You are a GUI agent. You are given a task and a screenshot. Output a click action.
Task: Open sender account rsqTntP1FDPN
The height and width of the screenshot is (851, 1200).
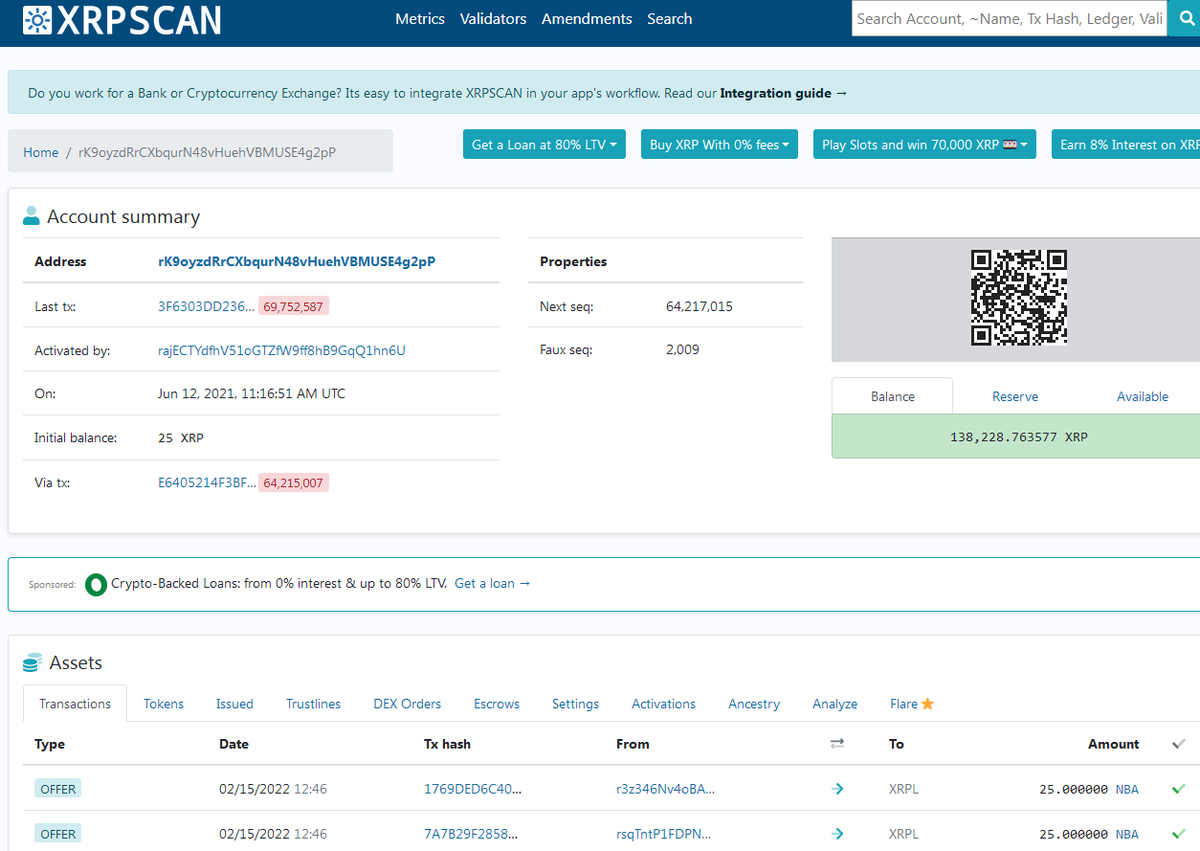pyautogui.click(x=666, y=834)
